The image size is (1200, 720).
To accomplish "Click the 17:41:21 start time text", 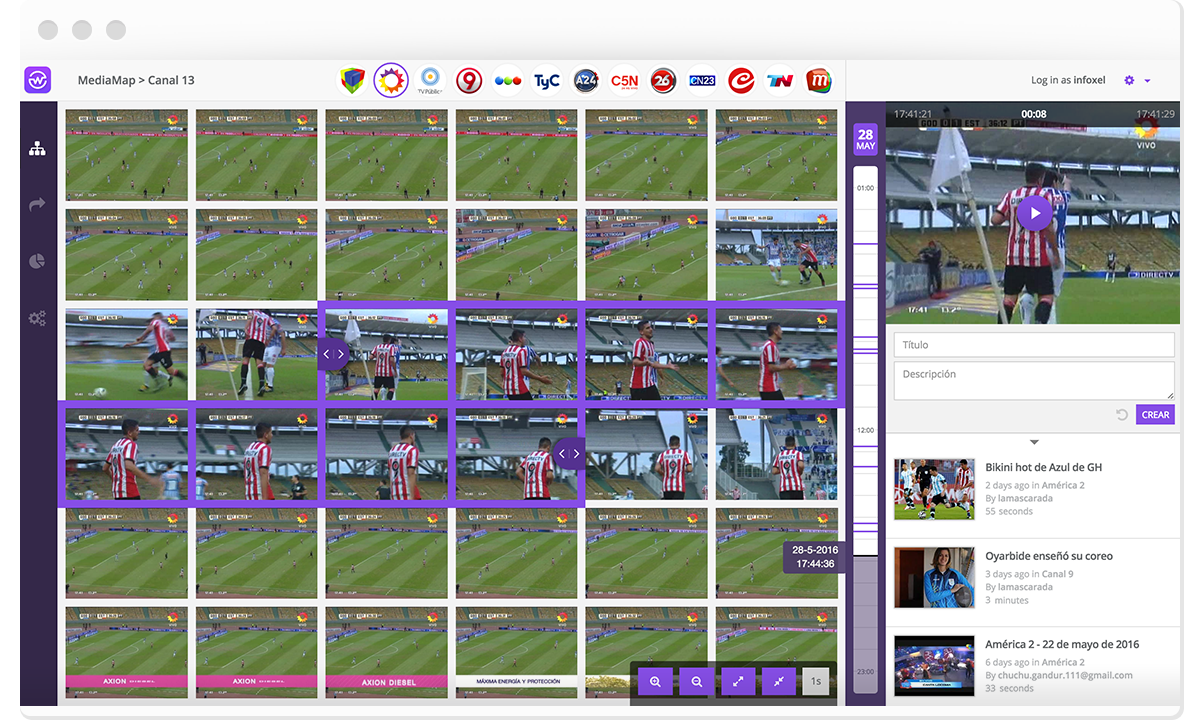I will (911, 114).
